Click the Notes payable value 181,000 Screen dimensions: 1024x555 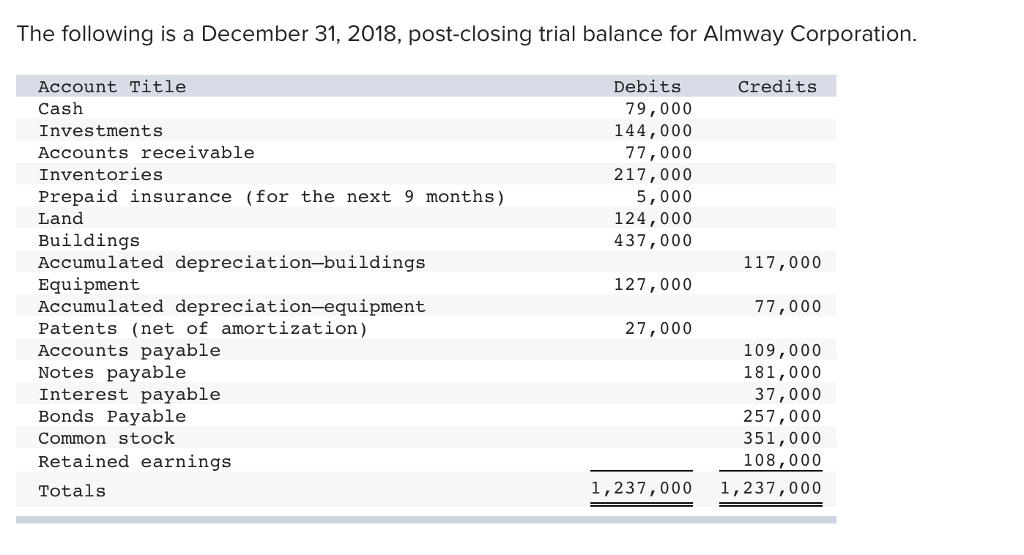pyautogui.click(x=782, y=373)
